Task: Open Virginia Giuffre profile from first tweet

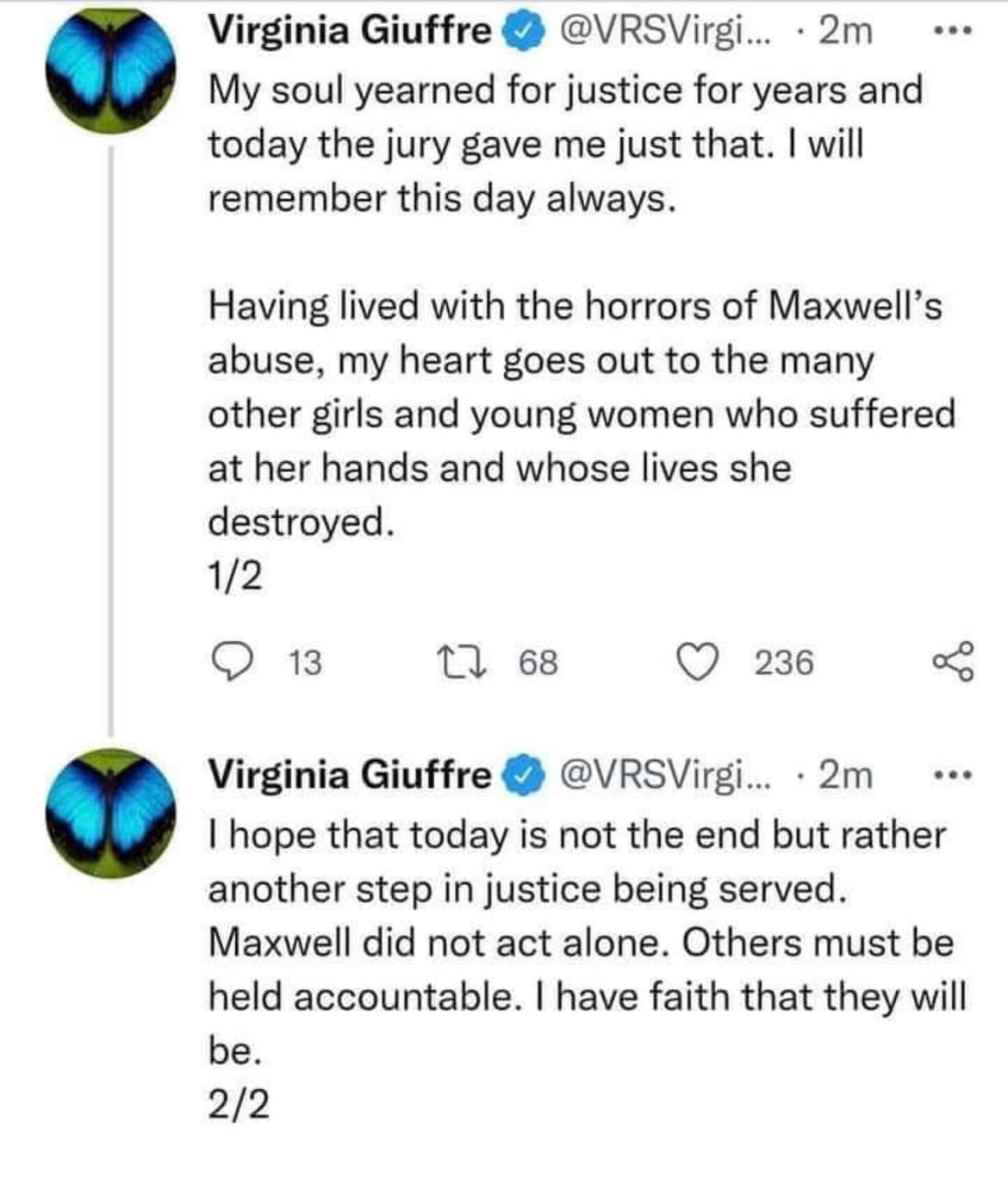Action: (350, 31)
